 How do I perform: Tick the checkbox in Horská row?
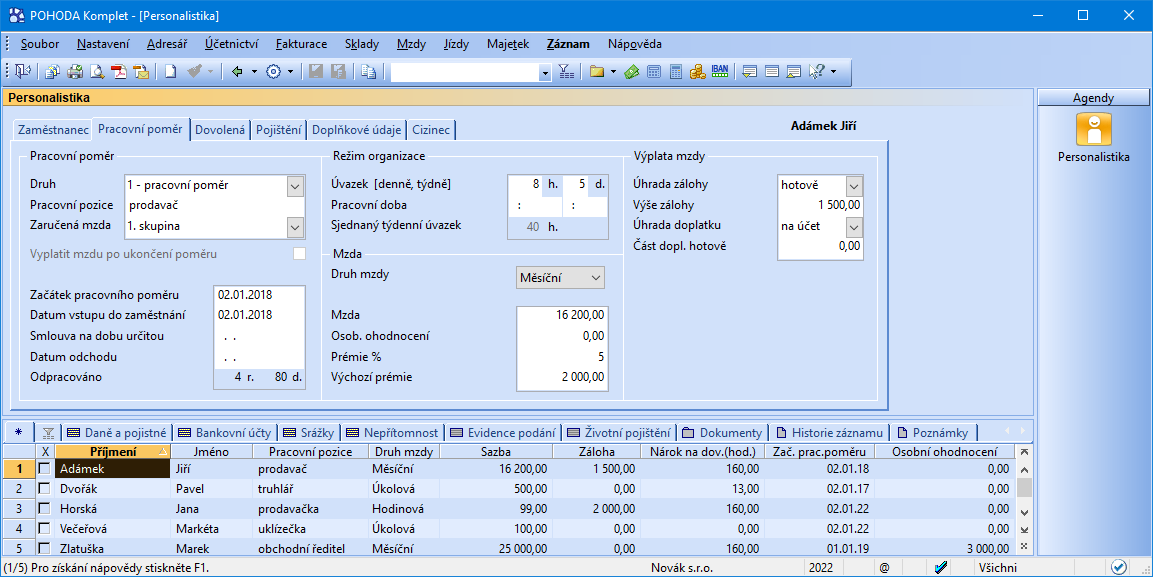pos(44,509)
